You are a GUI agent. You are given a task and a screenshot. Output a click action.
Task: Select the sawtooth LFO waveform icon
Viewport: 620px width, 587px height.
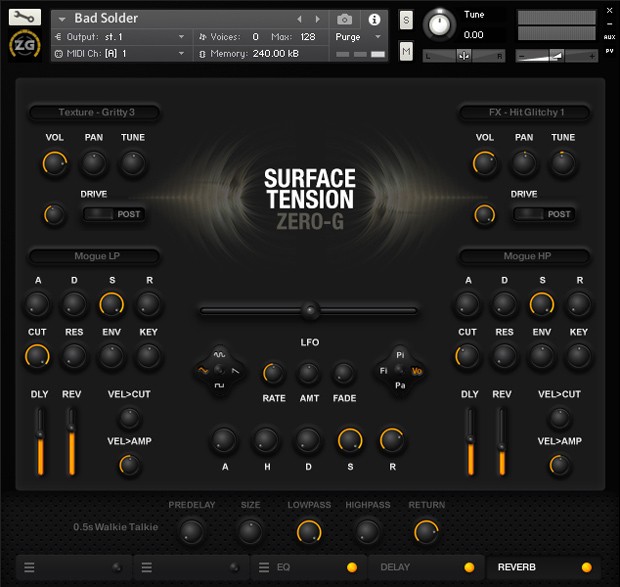pos(235,370)
